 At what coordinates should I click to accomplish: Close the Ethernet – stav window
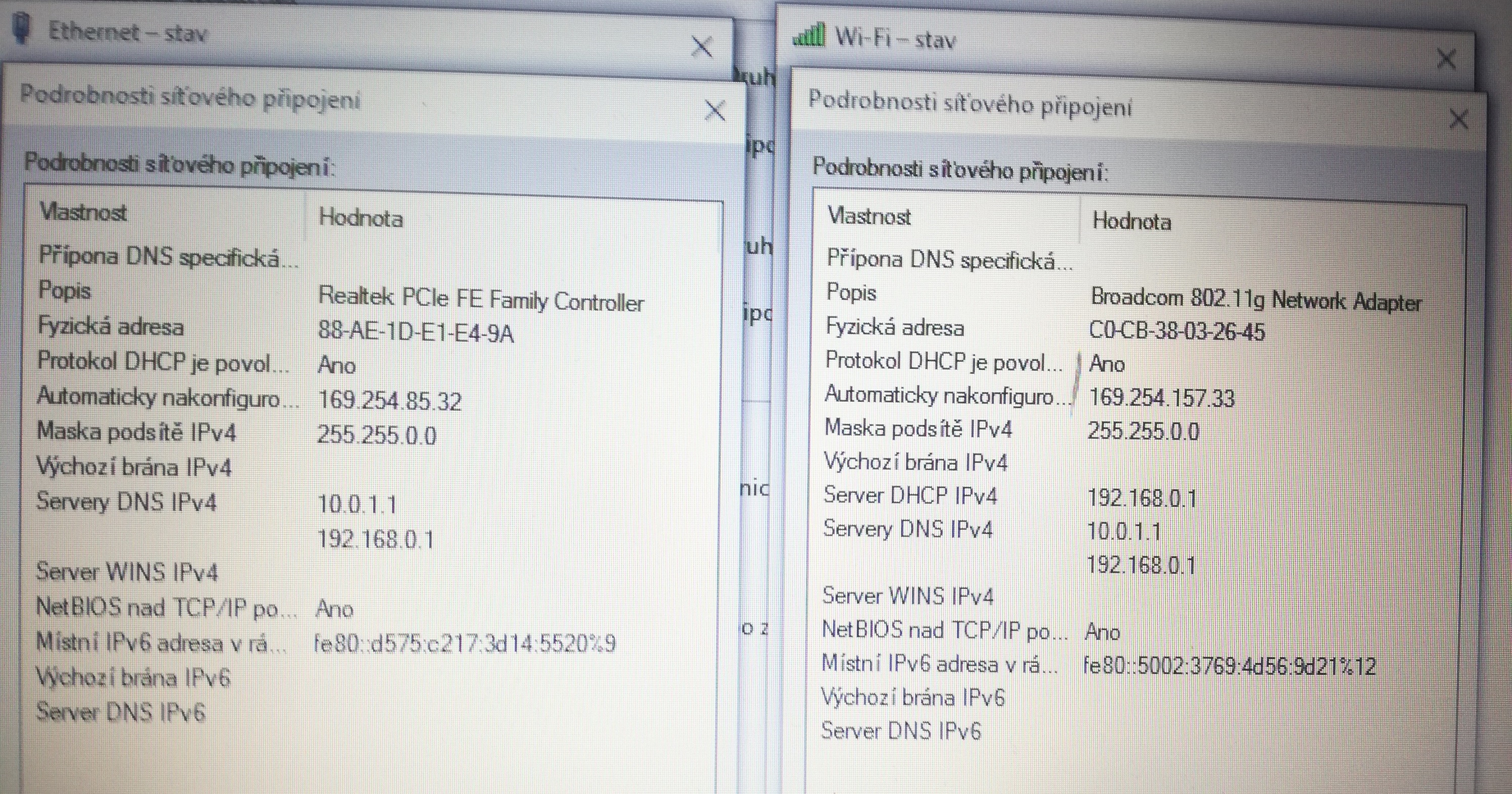coord(702,47)
